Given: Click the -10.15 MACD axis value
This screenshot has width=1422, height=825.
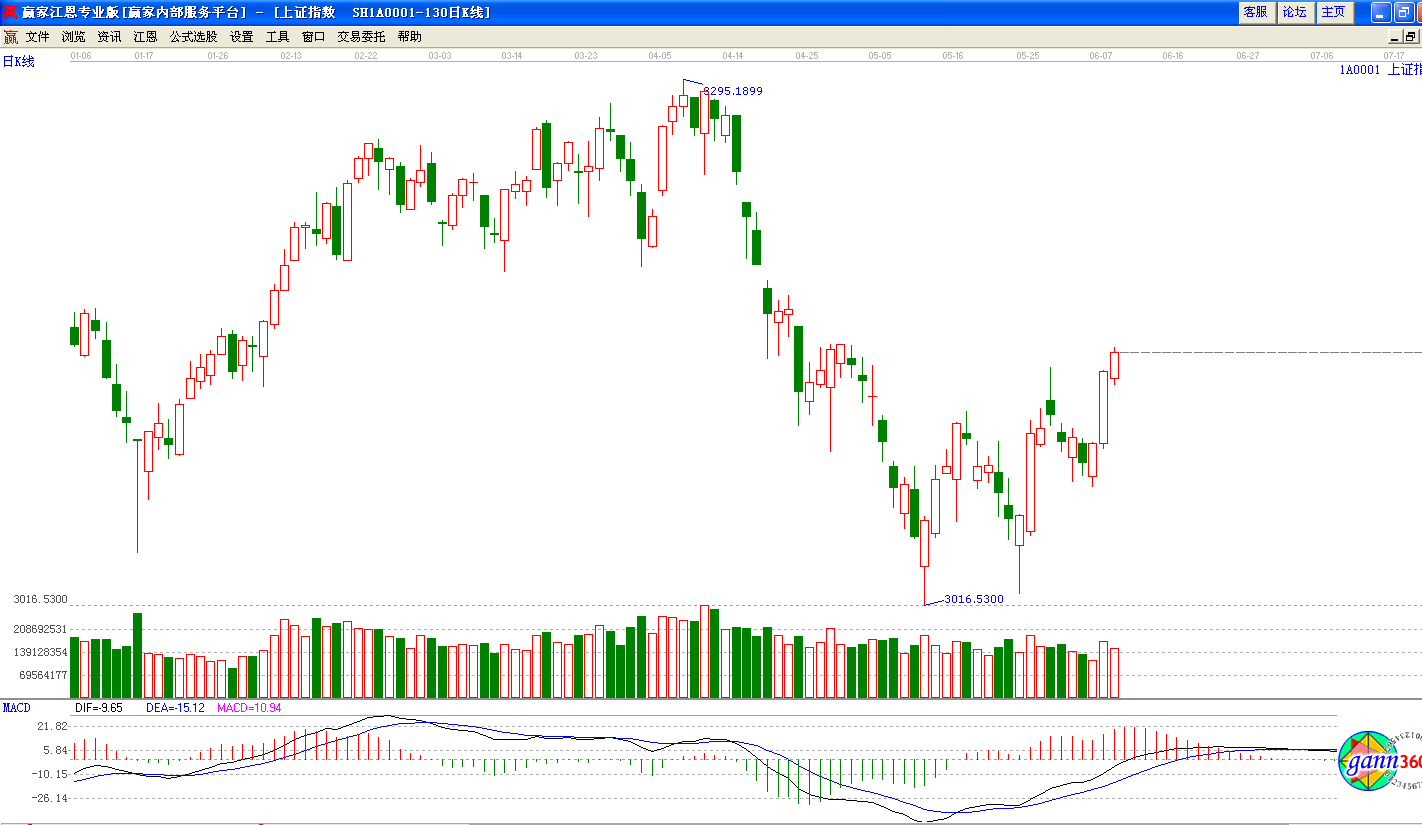Looking at the screenshot, I should click(50, 774).
